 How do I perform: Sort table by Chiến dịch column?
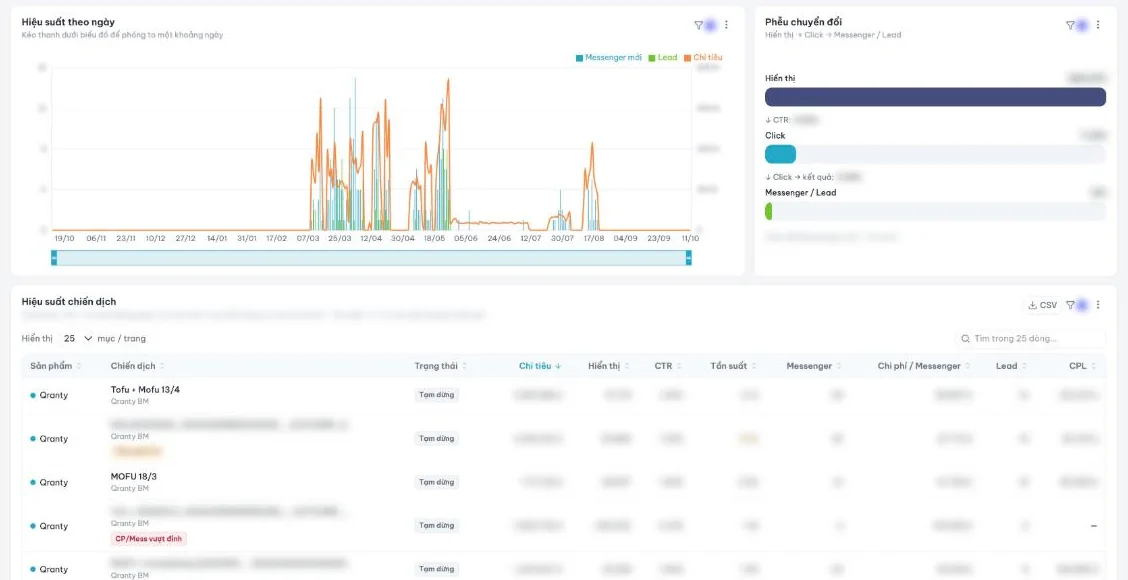[x=137, y=366]
